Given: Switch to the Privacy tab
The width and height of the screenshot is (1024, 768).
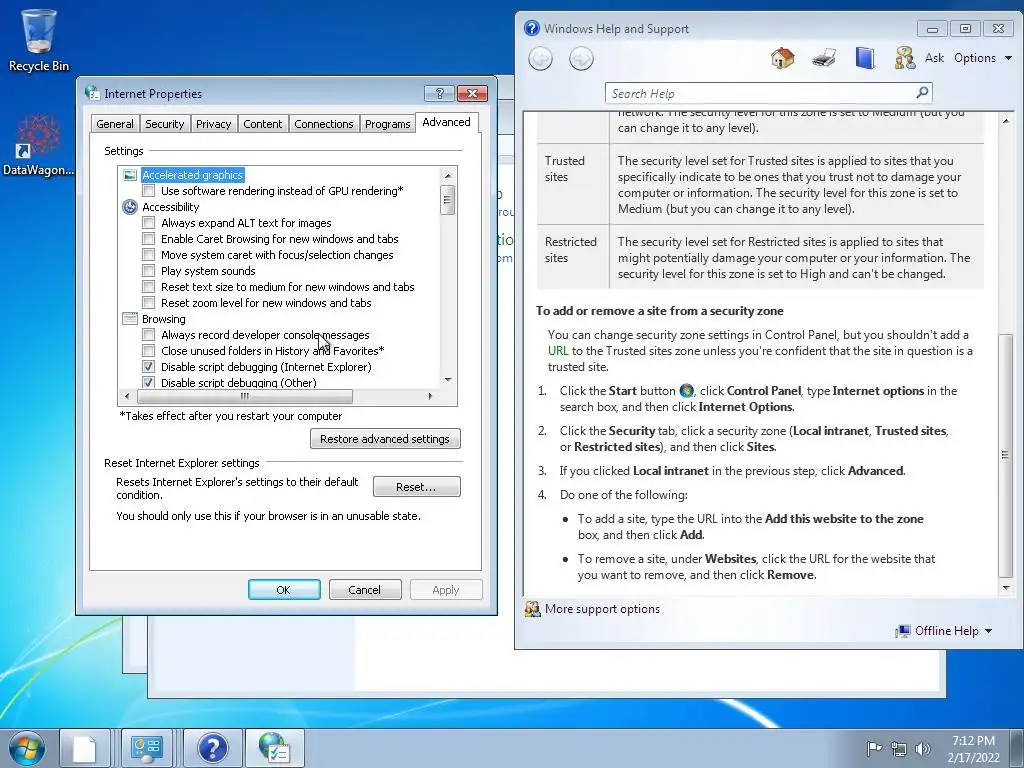Looking at the screenshot, I should (214, 124).
